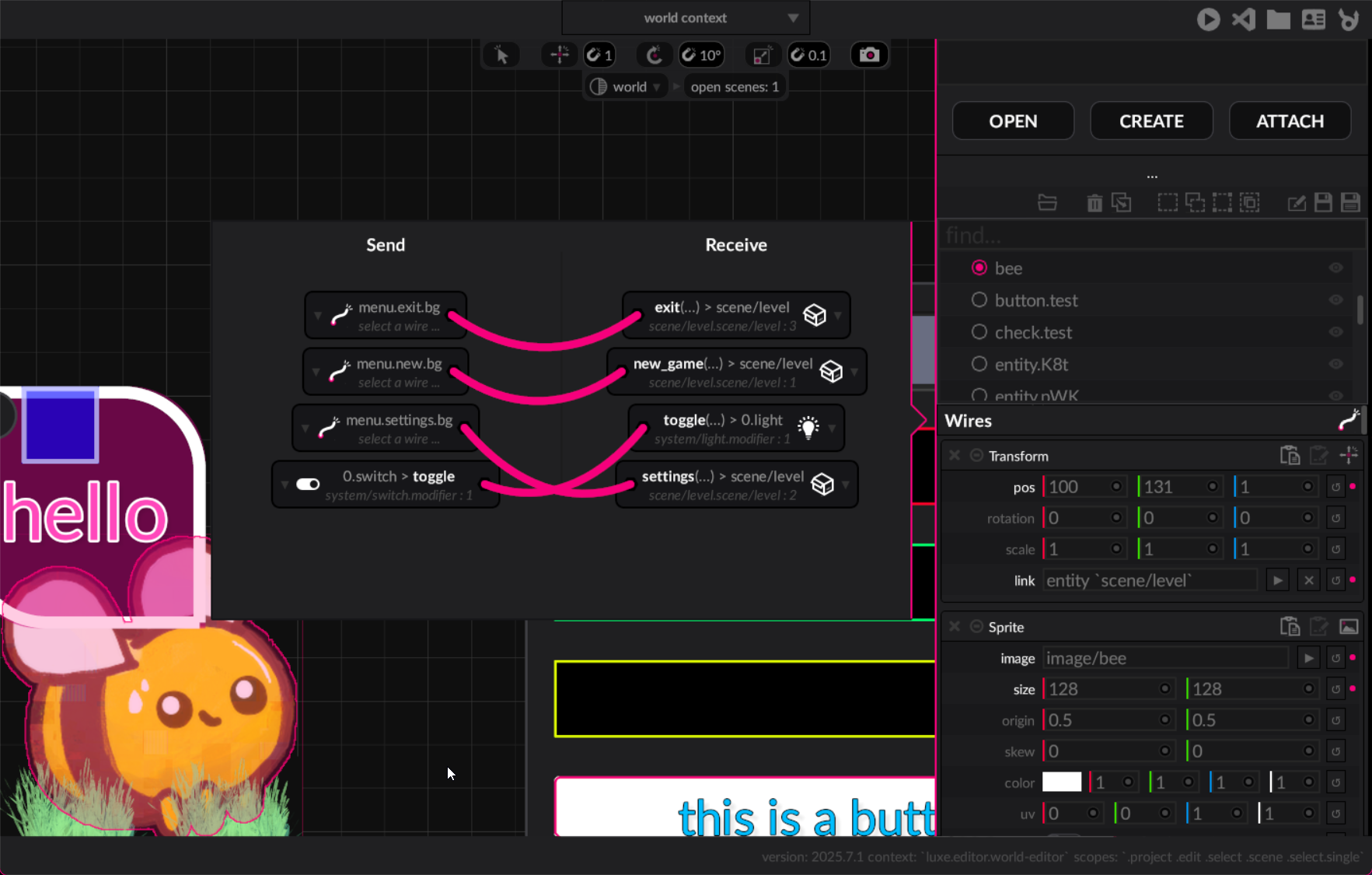Open project in Visual Studio Code icon
This screenshot has height=875, width=1372.
click(x=1244, y=19)
